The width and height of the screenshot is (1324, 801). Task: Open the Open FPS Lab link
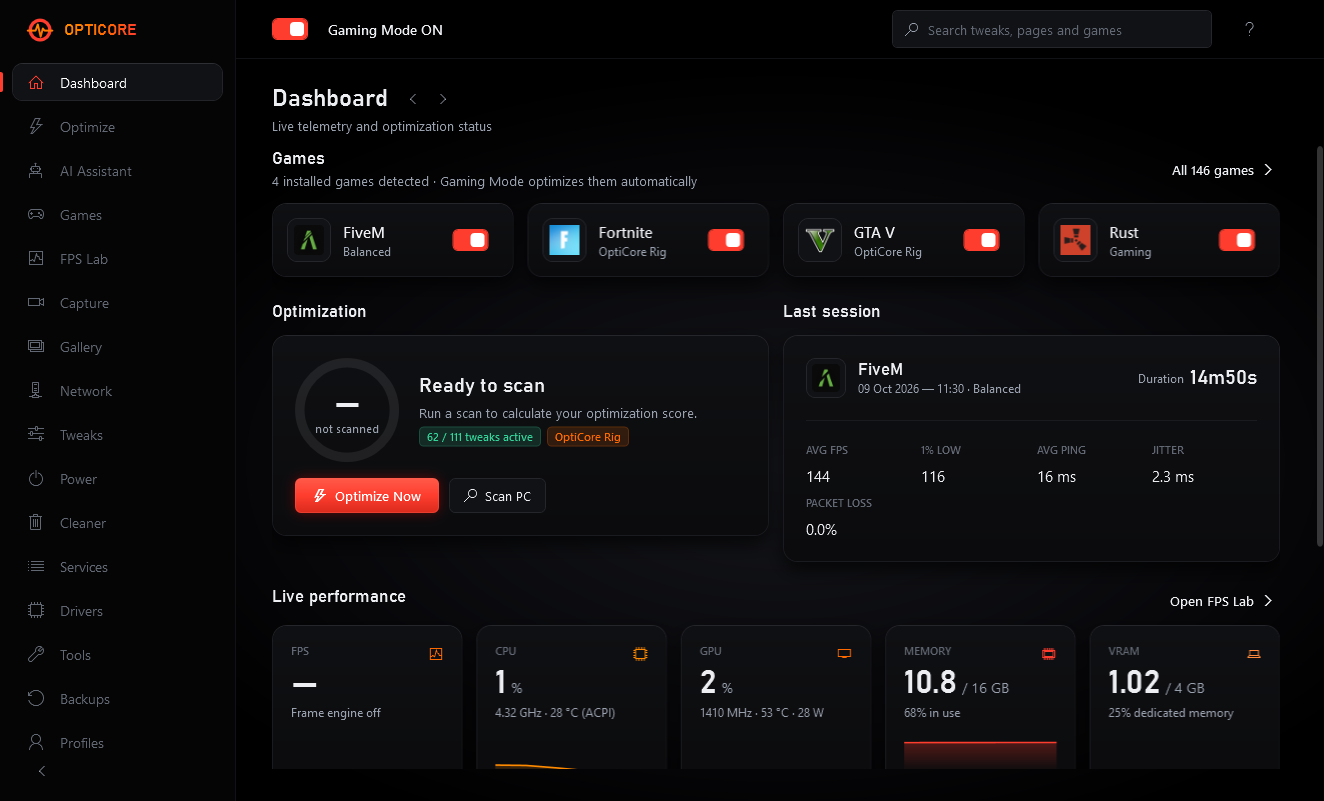click(x=1221, y=601)
